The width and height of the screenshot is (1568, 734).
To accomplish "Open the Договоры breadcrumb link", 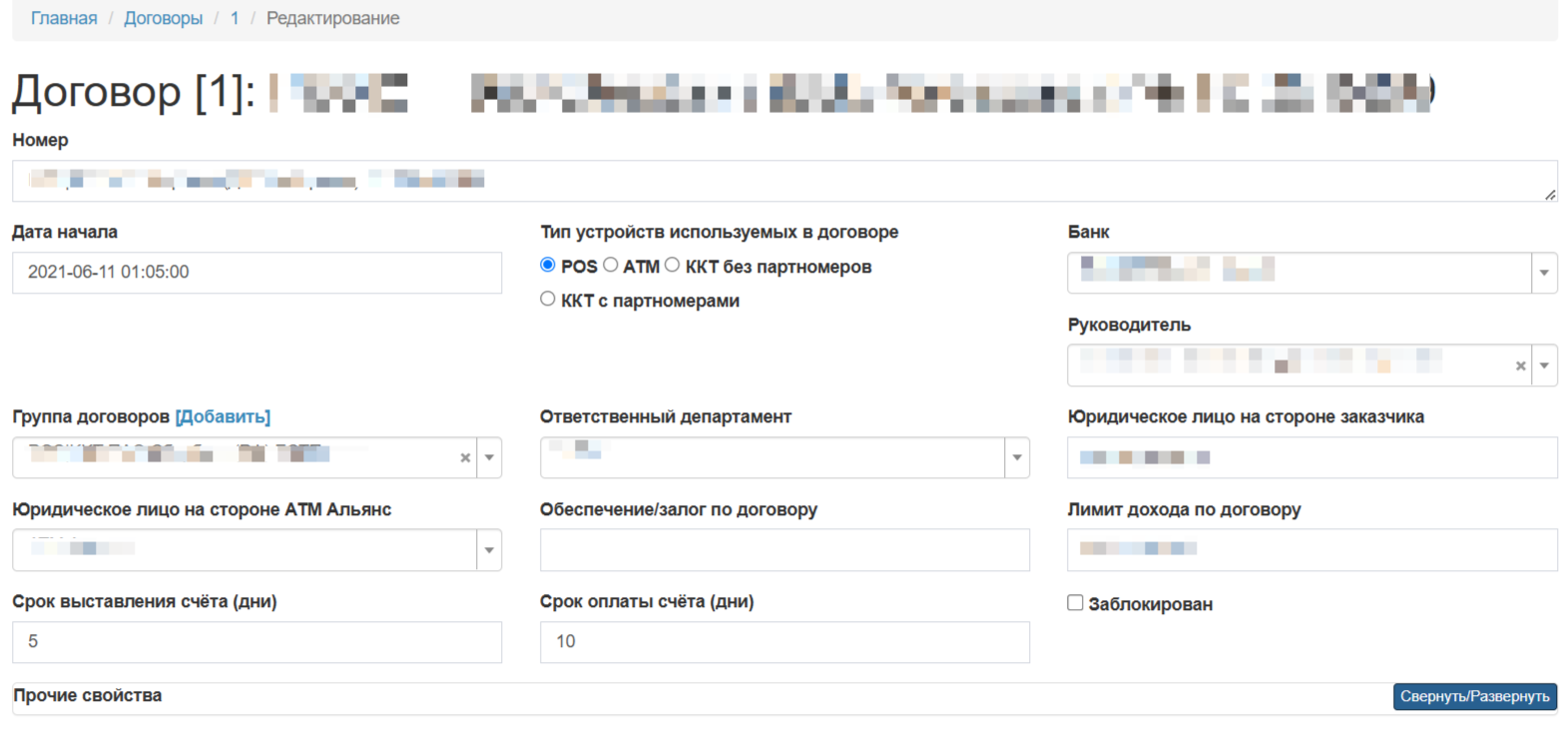I will (x=163, y=18).
